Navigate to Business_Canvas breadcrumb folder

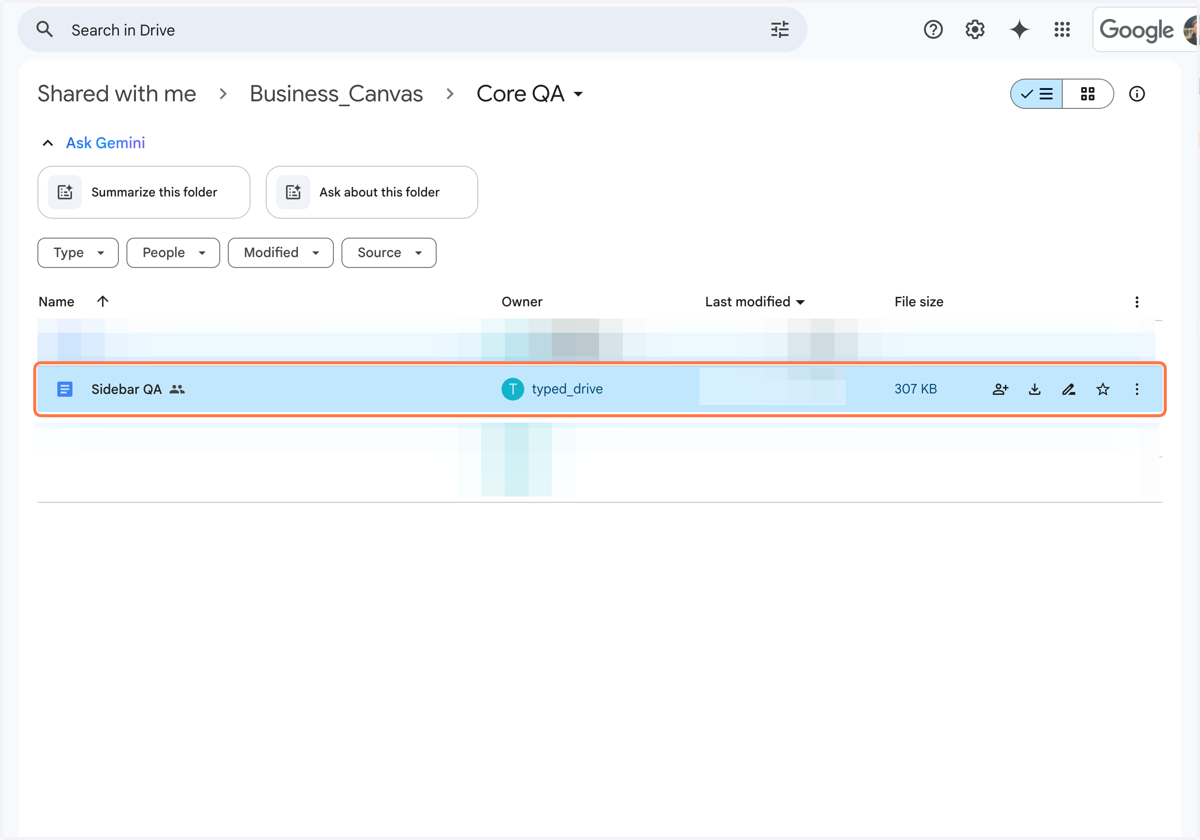[336, 94]
